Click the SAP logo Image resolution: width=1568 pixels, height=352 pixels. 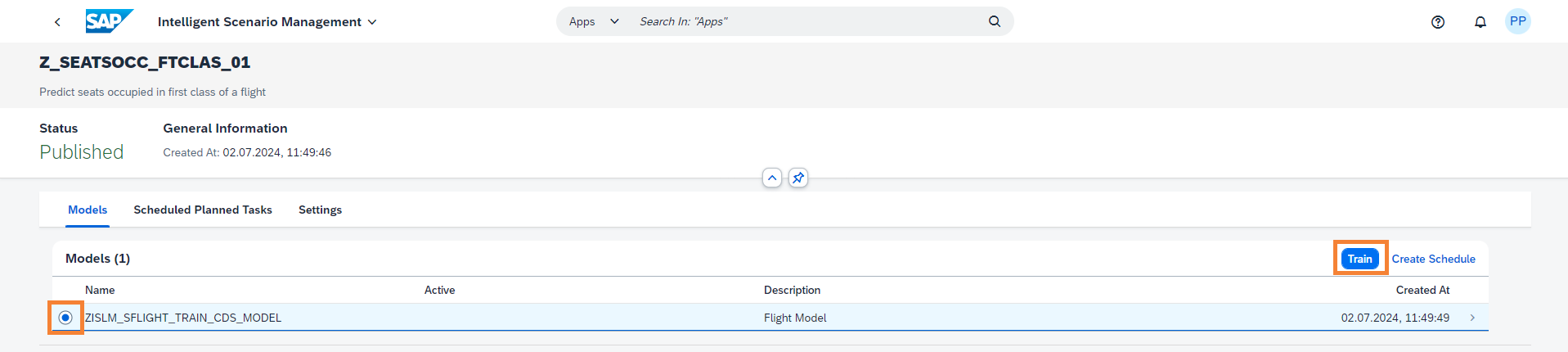tap(109, 21)
